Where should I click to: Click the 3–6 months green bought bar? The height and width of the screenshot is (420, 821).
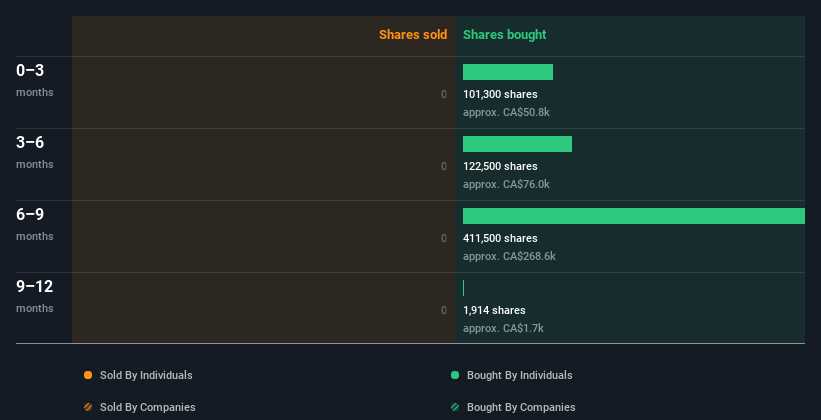517,144
